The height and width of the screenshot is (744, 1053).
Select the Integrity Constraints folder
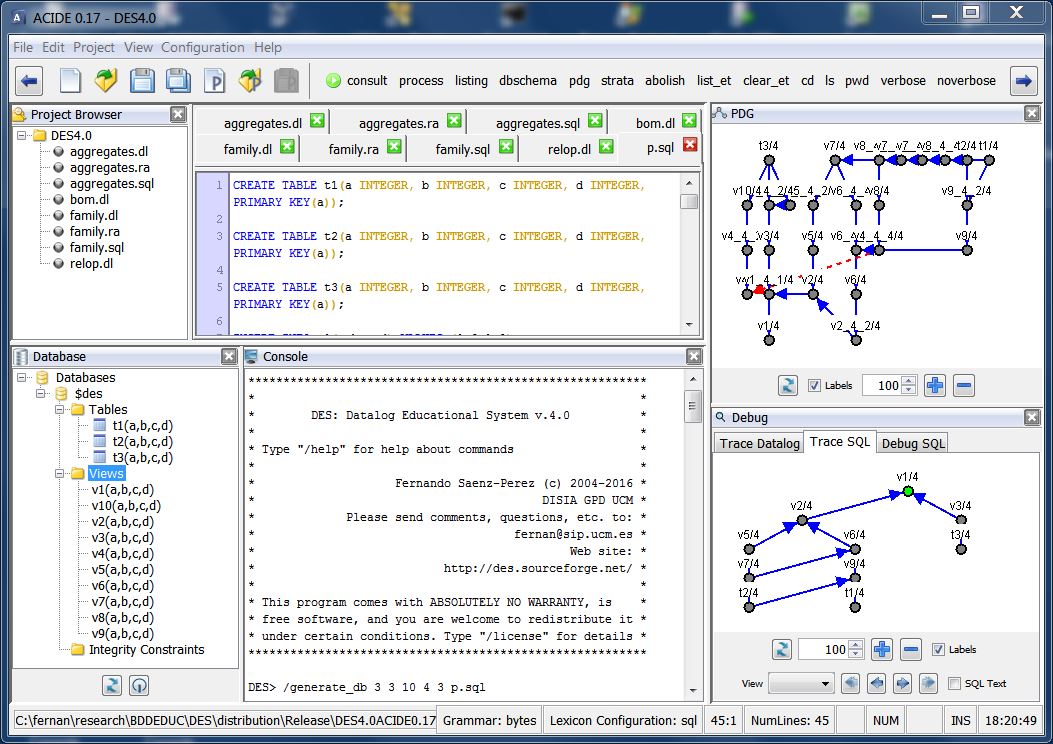(146, 649)
